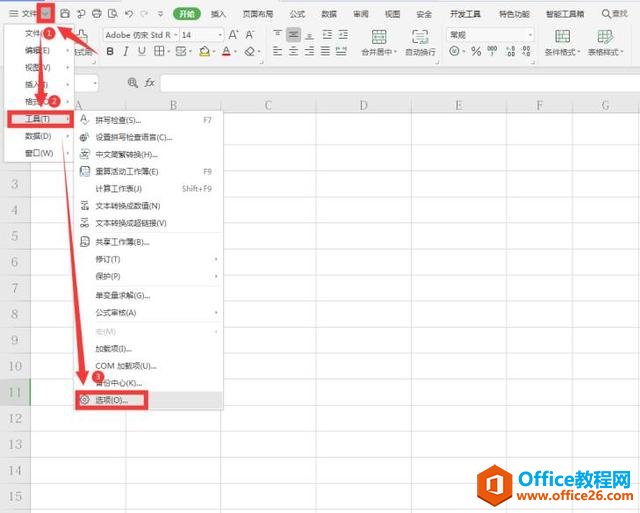This screenshot has height=513, width=640.
Task: Switch to the 公式 ribbon tab
Action: (x=297, y=14)
